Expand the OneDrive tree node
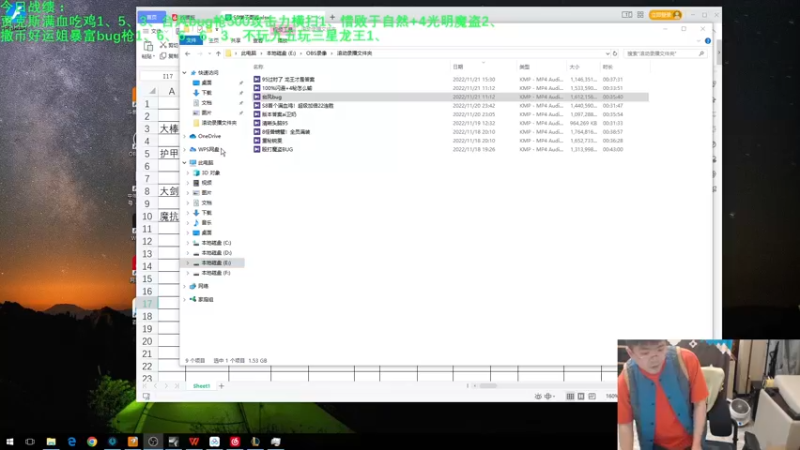 click(x=185, y=136)
